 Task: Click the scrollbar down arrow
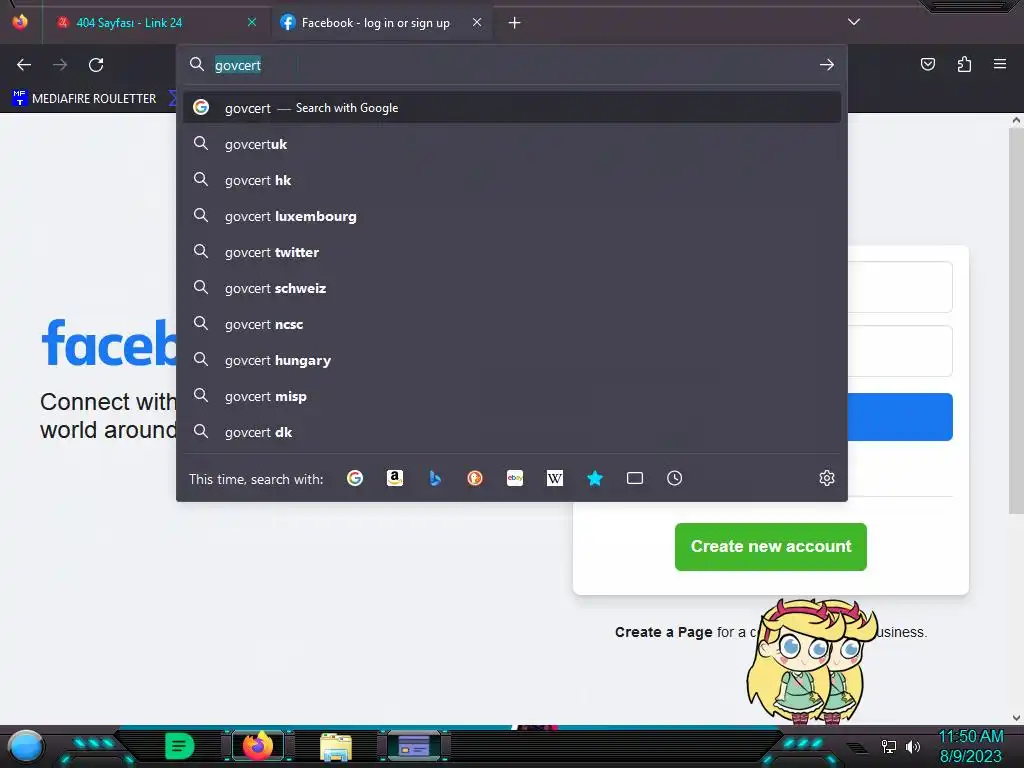pos(1016,718)
